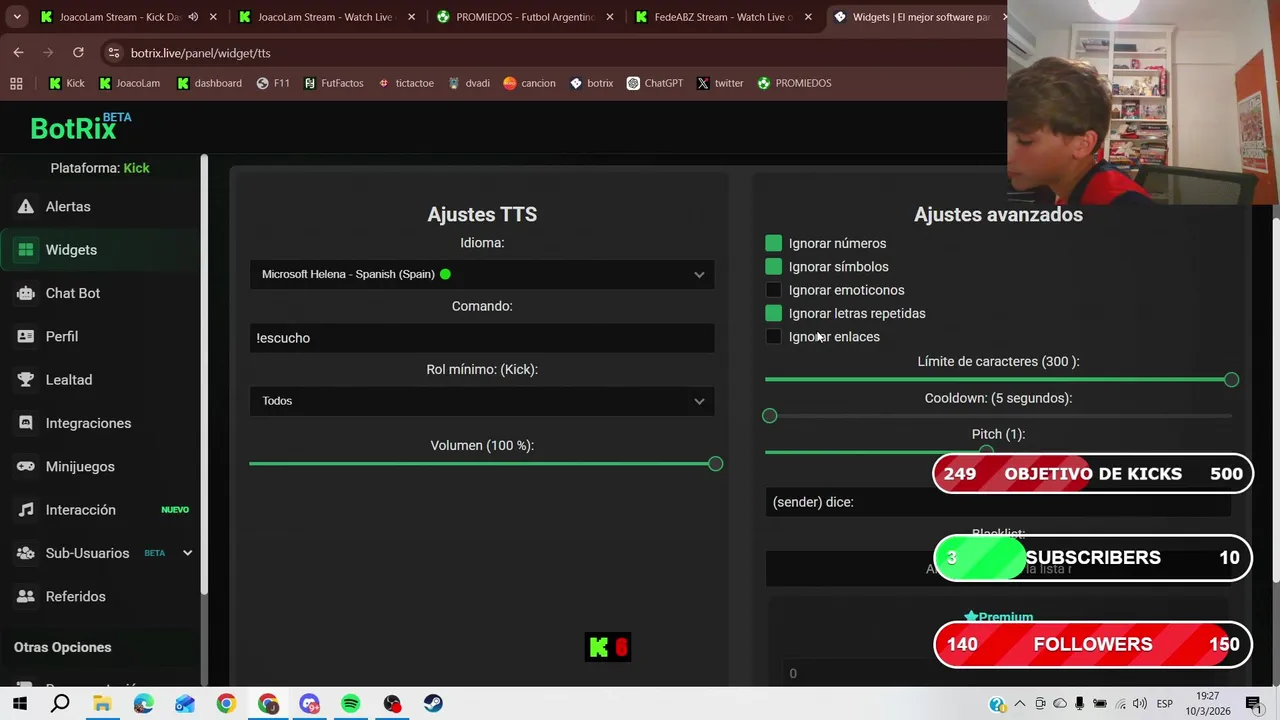Open the ChatGPT bookmark

[x=654, y=83]
